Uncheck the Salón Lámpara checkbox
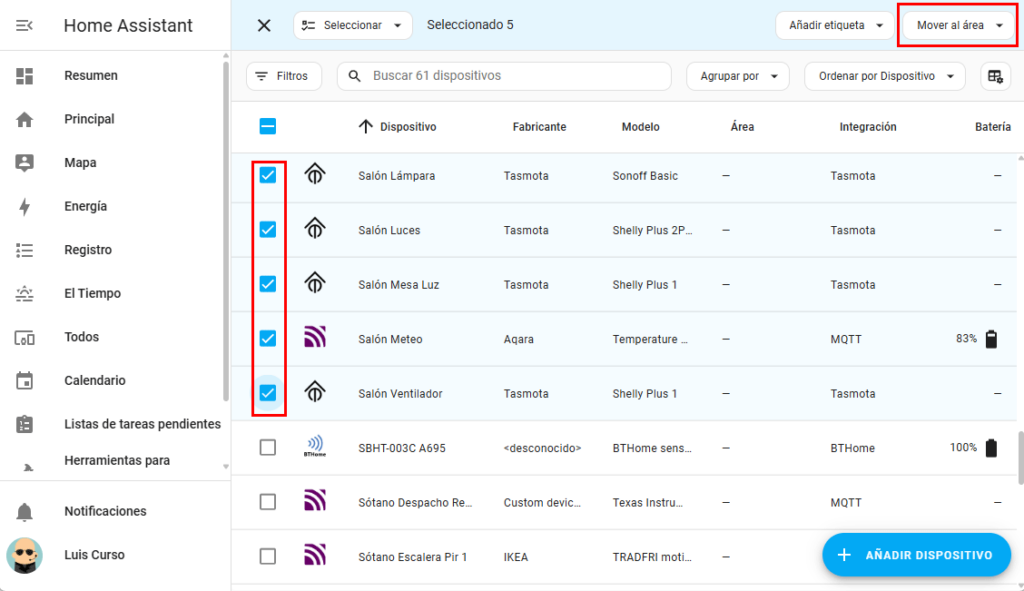 pyautogui.click(x=268, y=176)
